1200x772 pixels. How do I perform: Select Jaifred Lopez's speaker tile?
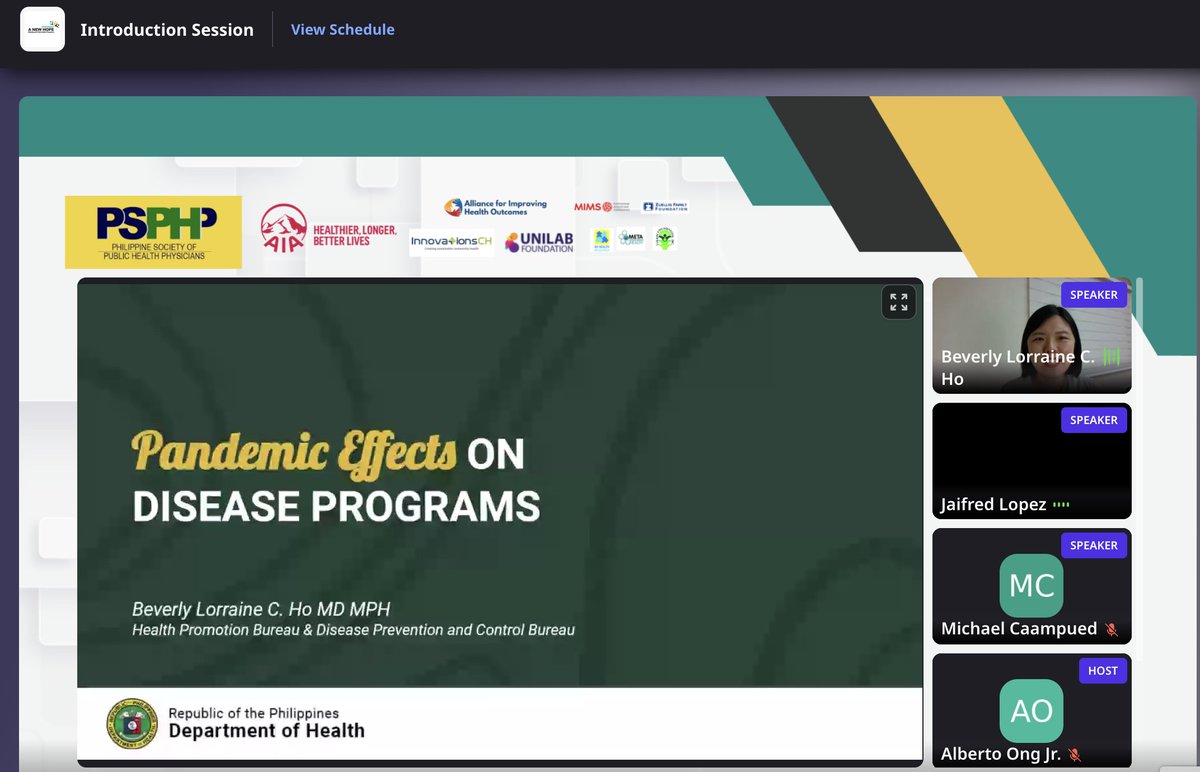pos(1032,461)
